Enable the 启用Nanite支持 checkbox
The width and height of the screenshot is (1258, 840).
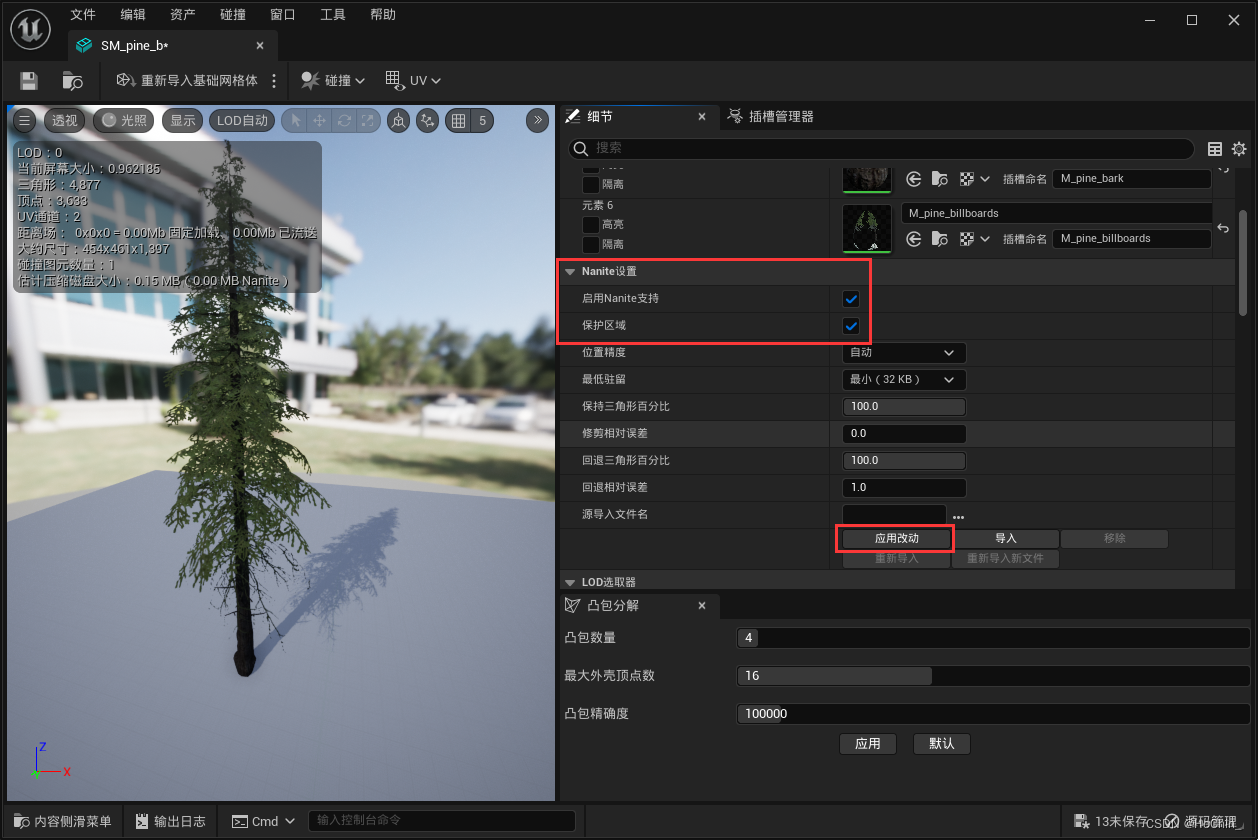[851, 298]
